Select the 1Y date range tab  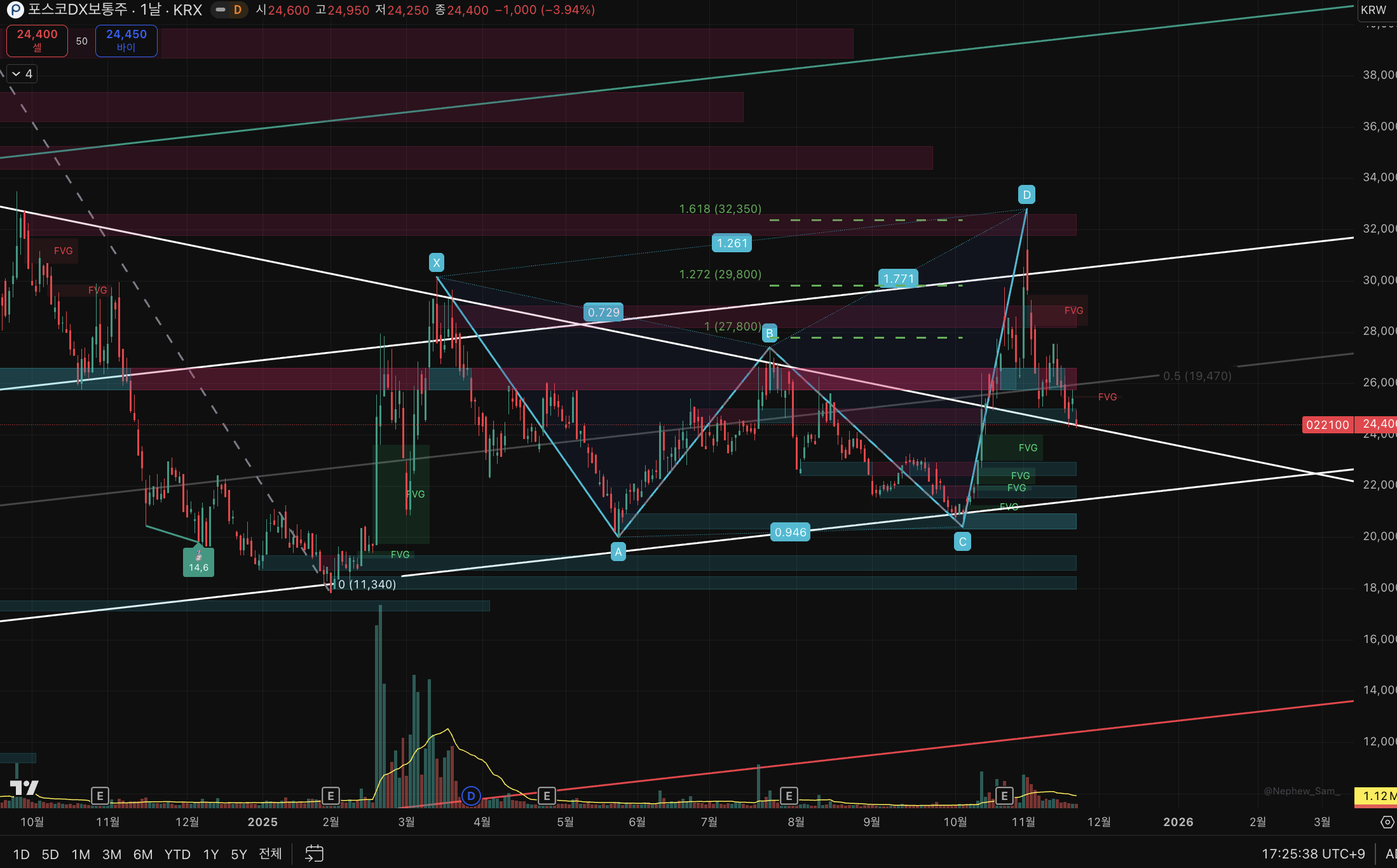210,854
